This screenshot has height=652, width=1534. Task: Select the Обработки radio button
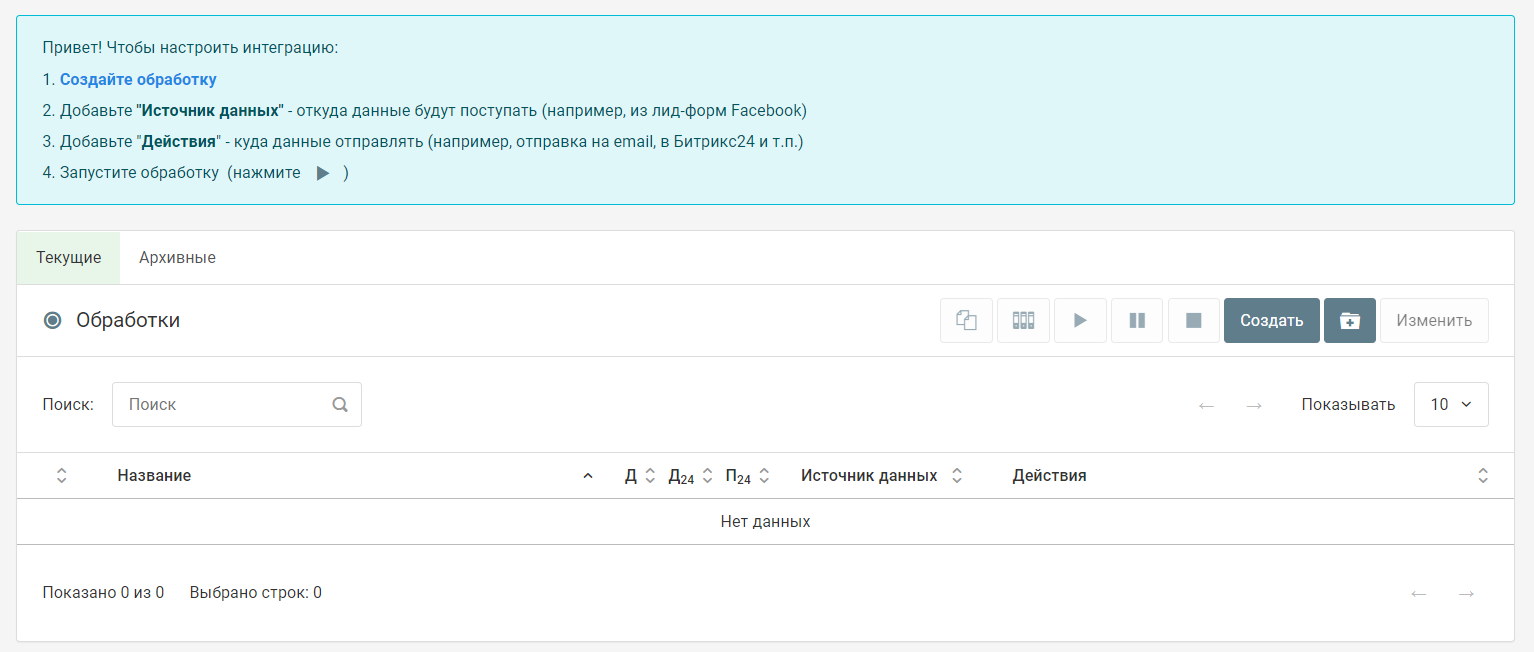pyautogui.click(x=53, y=321)
